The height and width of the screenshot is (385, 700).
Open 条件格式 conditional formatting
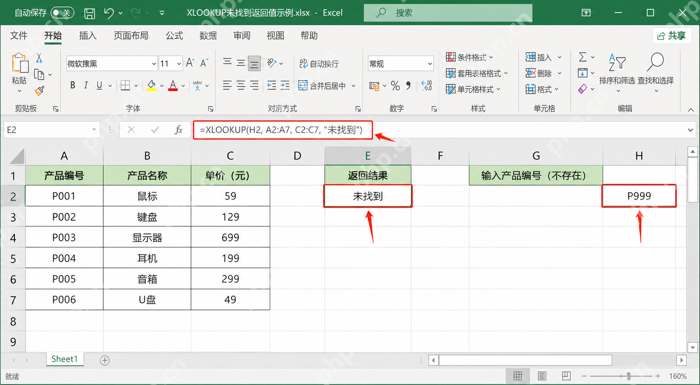[469, 57]
